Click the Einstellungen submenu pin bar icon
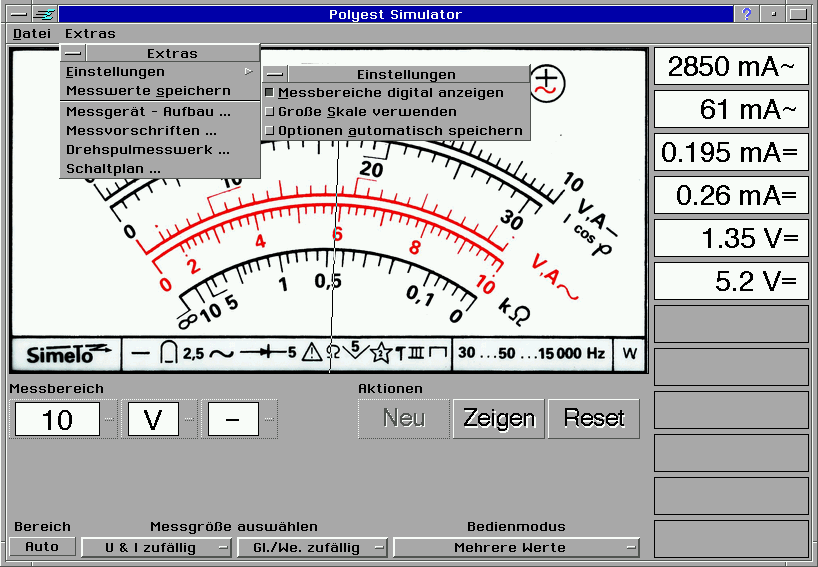 (x=275, y=74)
